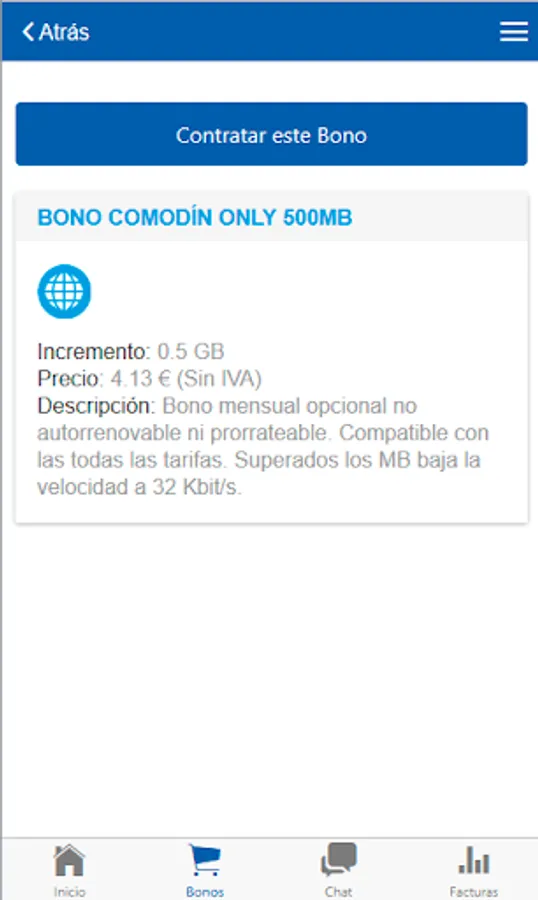The height and width of the screenshot is (900, 538).
Task: Switch to the Bonos tab label
Action: pos(205,891)
